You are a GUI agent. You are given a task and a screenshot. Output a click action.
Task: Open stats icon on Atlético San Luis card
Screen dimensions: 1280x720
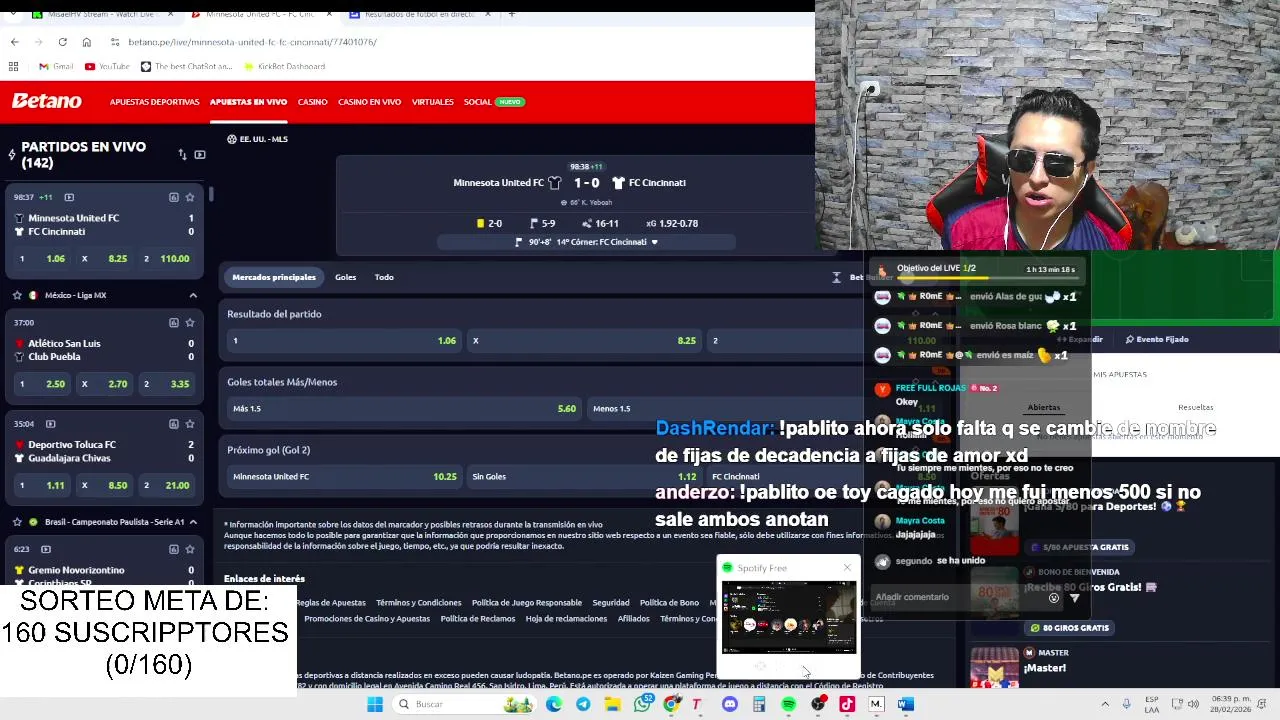[173, 323]
